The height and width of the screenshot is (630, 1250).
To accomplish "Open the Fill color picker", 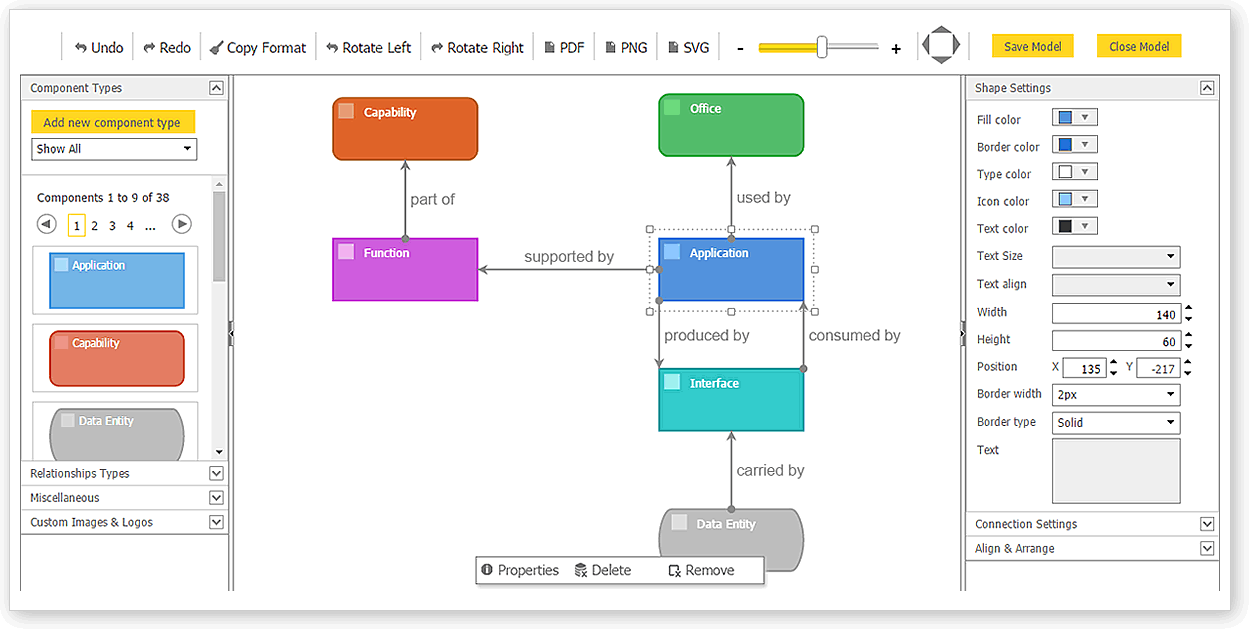I will [1075, 118].
